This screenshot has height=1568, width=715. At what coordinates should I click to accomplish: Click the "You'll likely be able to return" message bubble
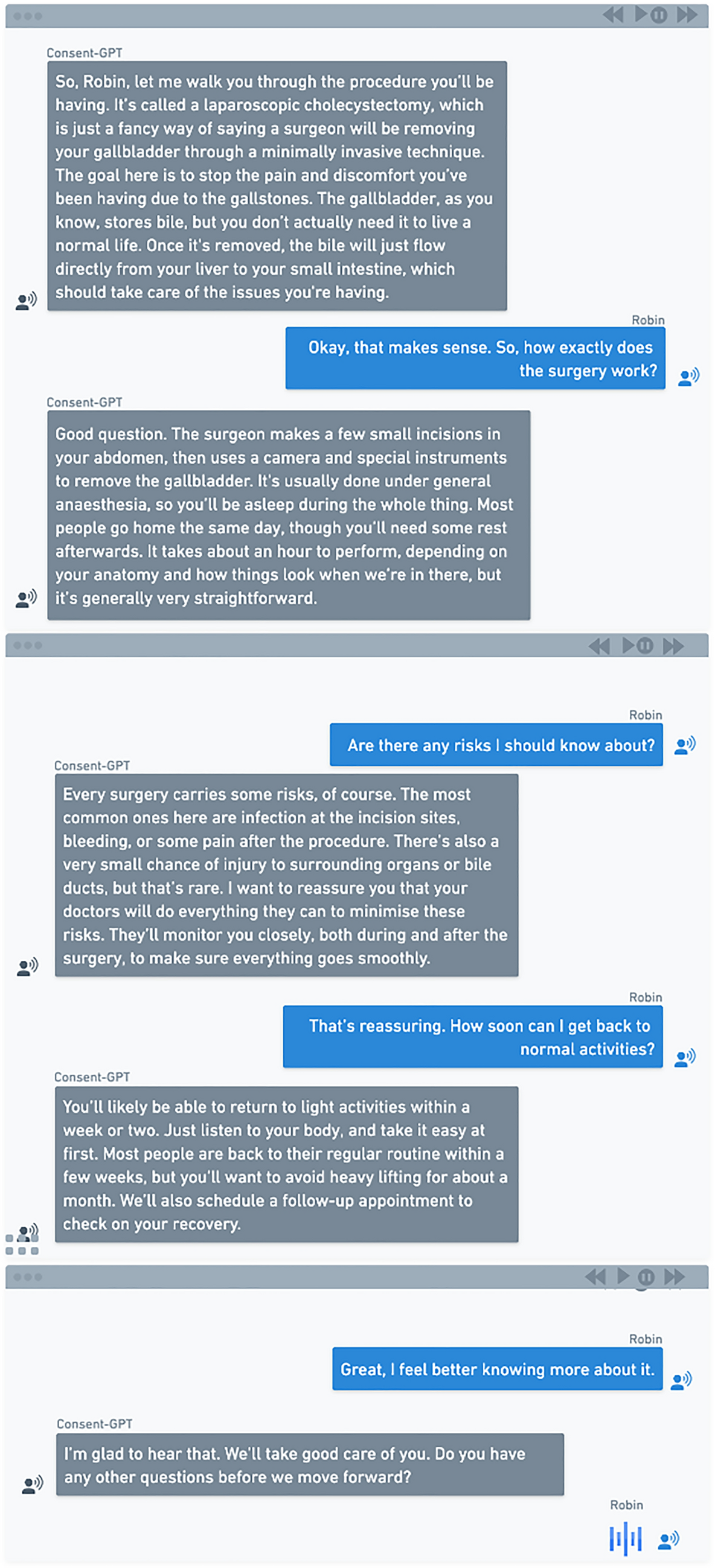click(x=286, y=1164)
